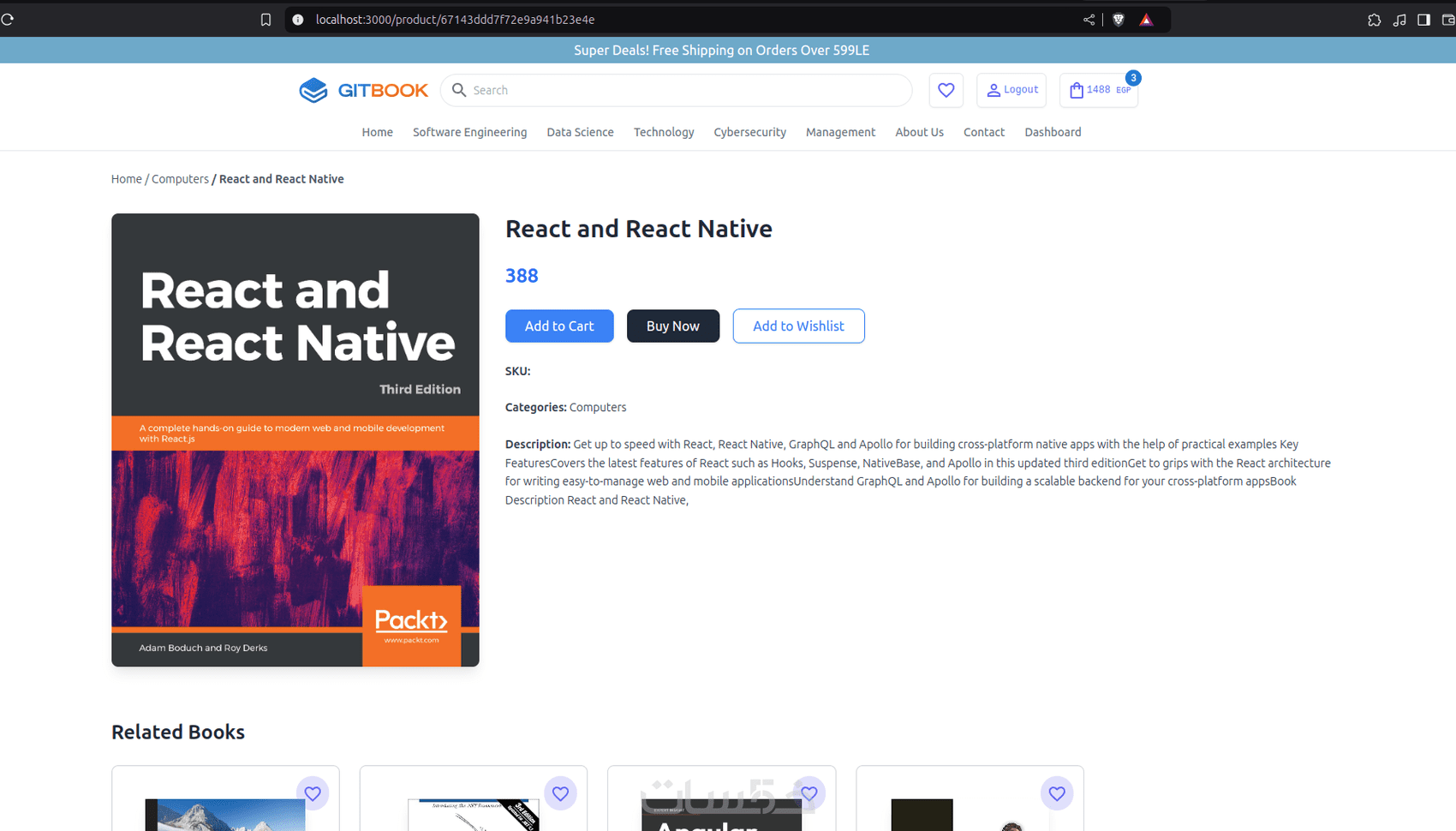
Task: Favorite the second related book with heart
Action: (x=560, y=793)
